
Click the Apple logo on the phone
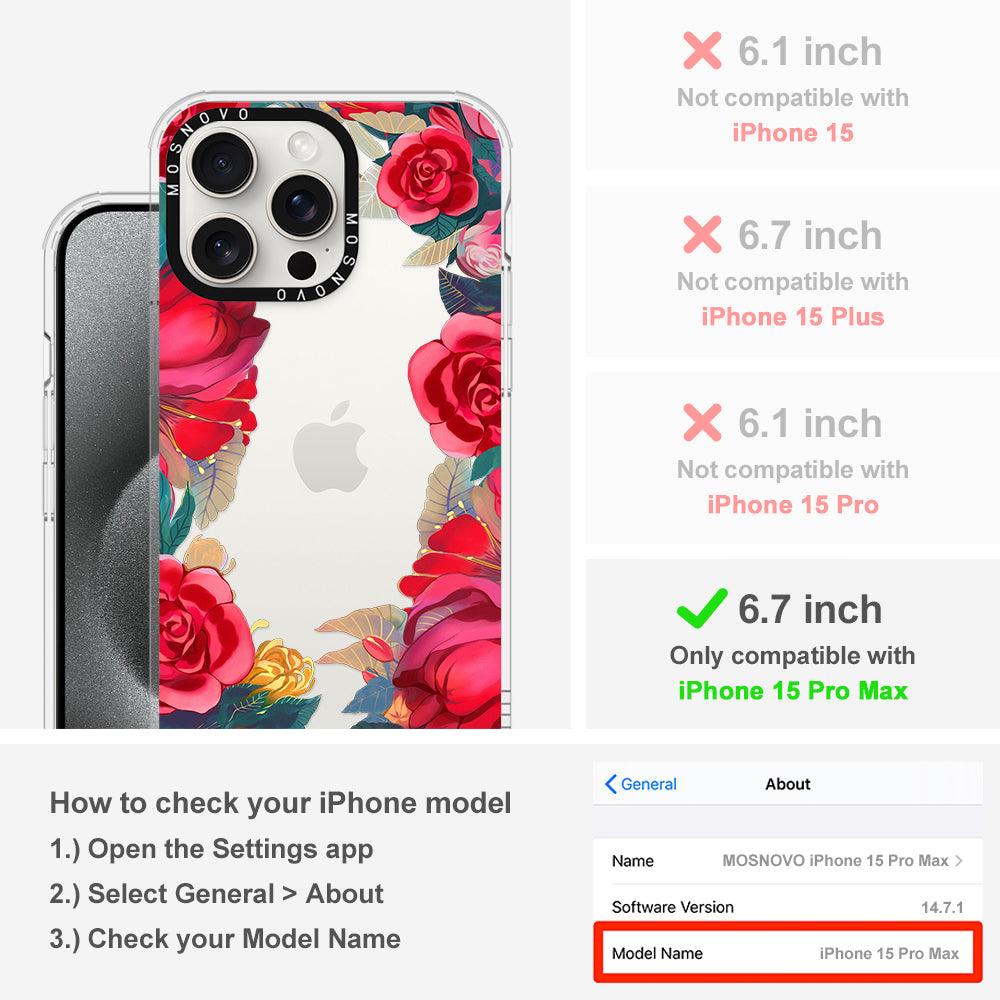[330, 446]
